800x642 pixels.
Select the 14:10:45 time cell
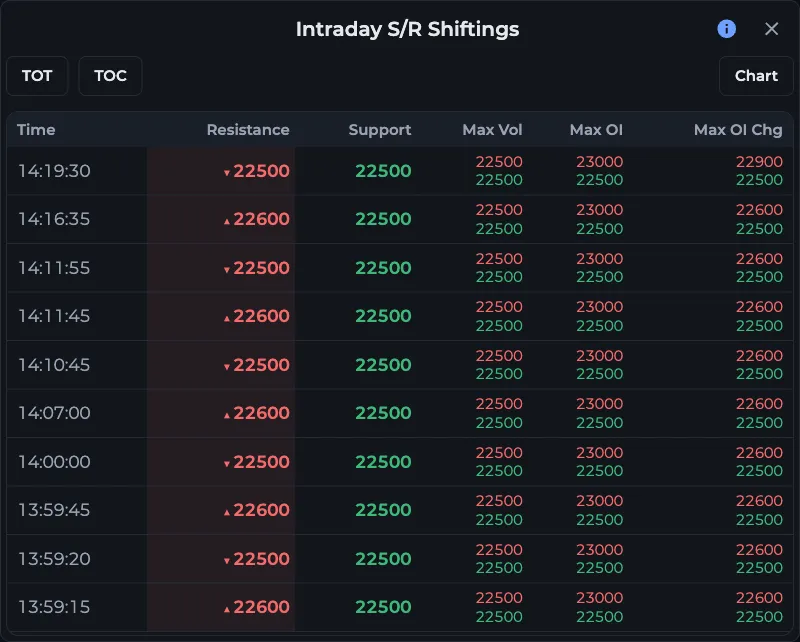pyautogui.click(x=54, y=364)
